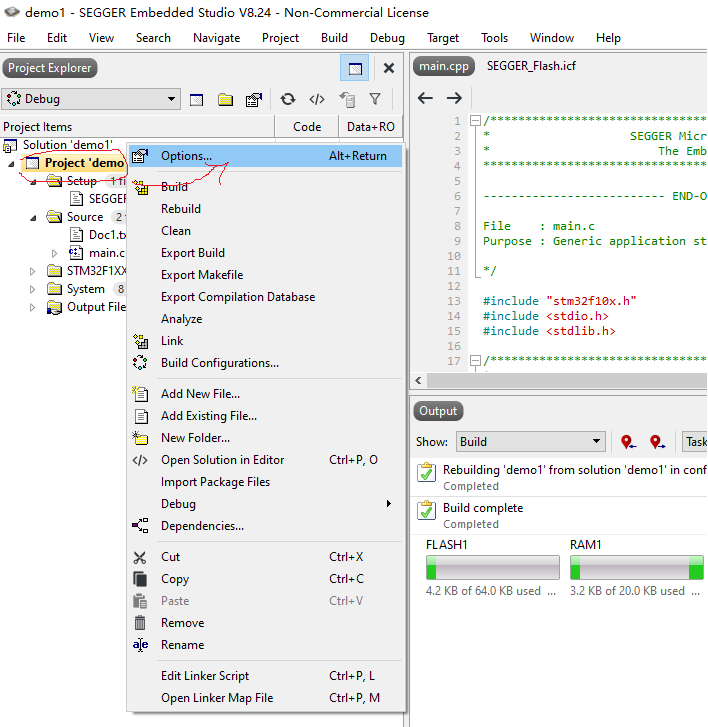The width and height of the screenshot is (708, 727).
Task: Switch to the SEGGER_Flash.icf editor tab
Action: coord(531,66)
